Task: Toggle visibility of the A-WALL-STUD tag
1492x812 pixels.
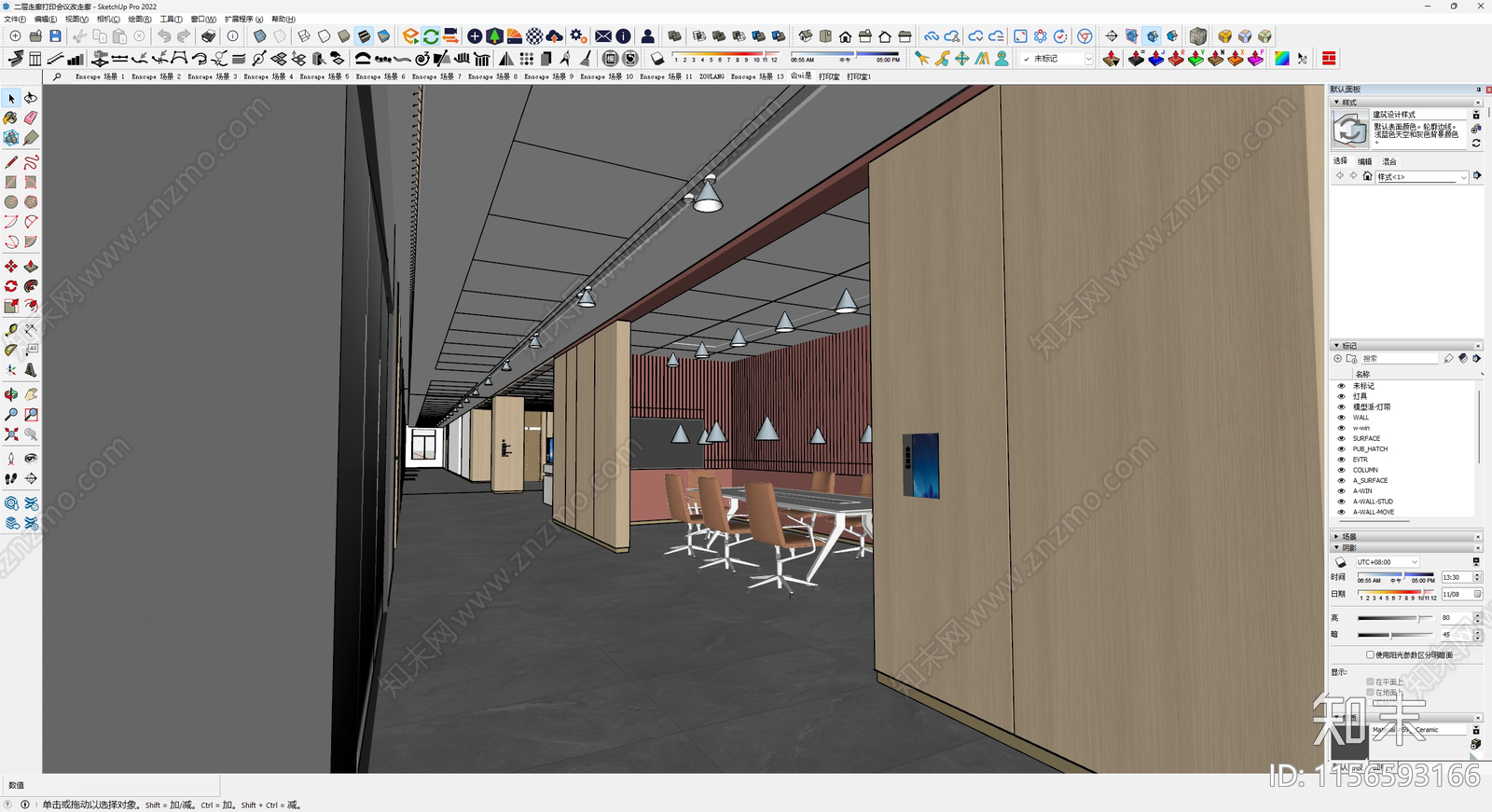Action: (1342, 502)
